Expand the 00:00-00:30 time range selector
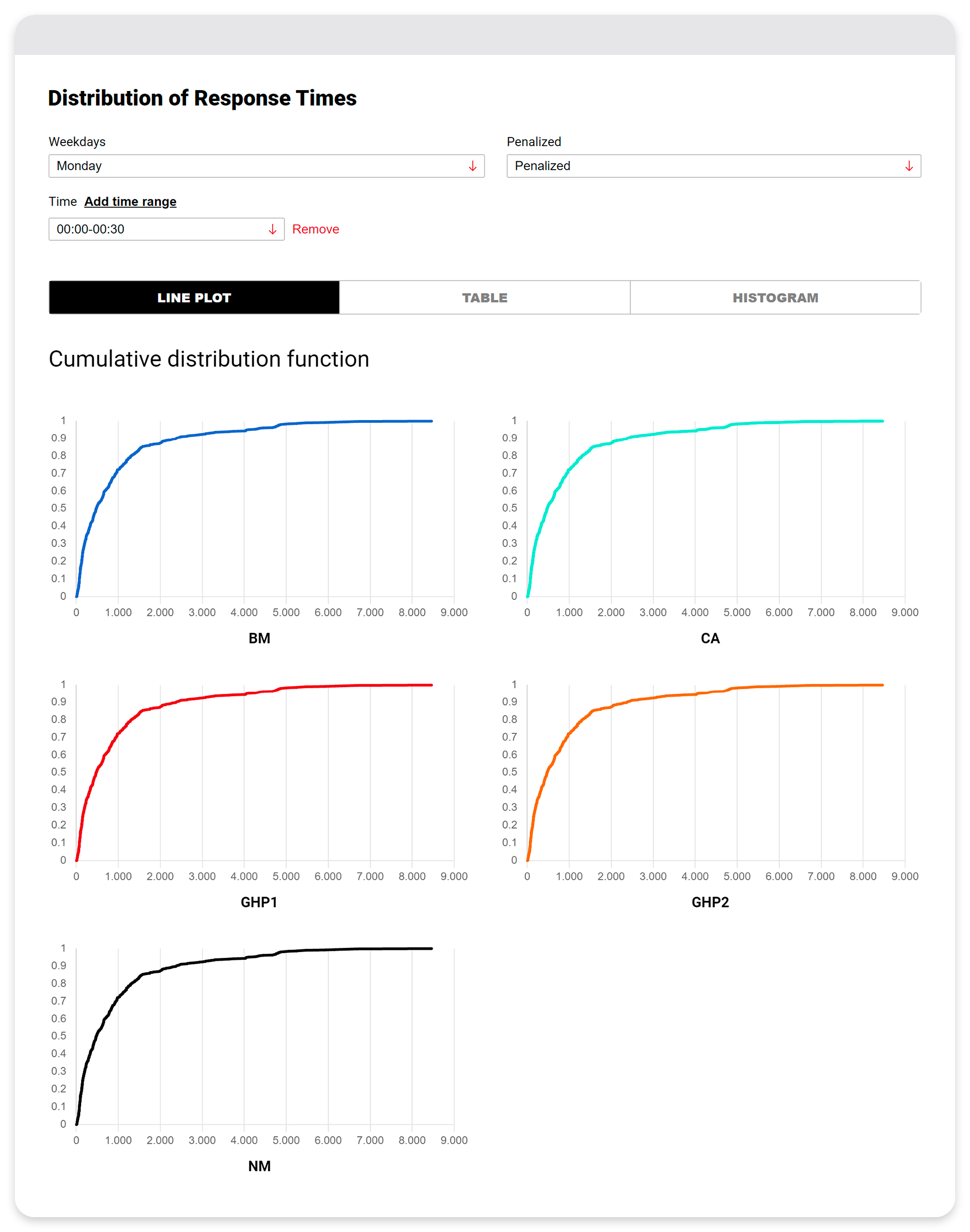The image size is (970, 1232). pyautogui.click(x=166, y=229)
